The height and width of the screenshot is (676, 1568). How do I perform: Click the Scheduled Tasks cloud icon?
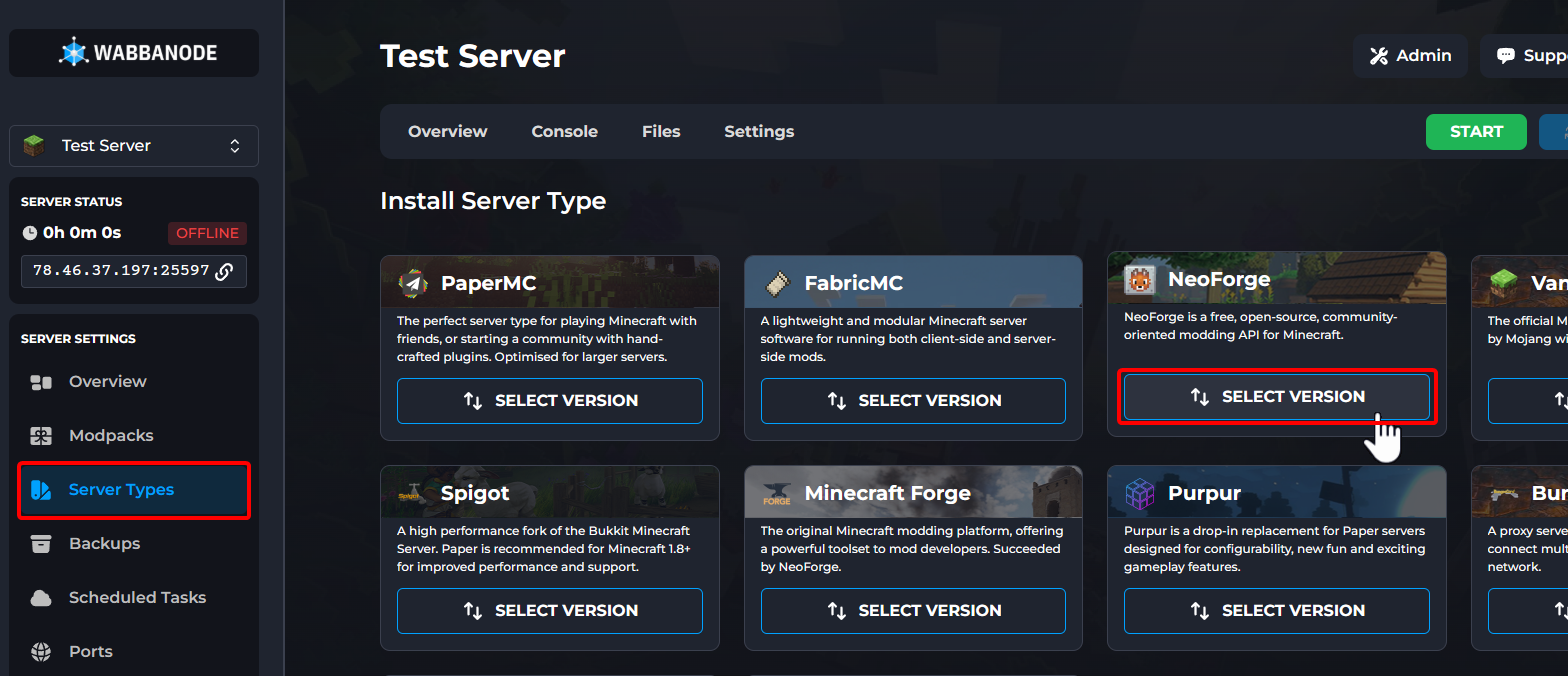coord(41,598)
